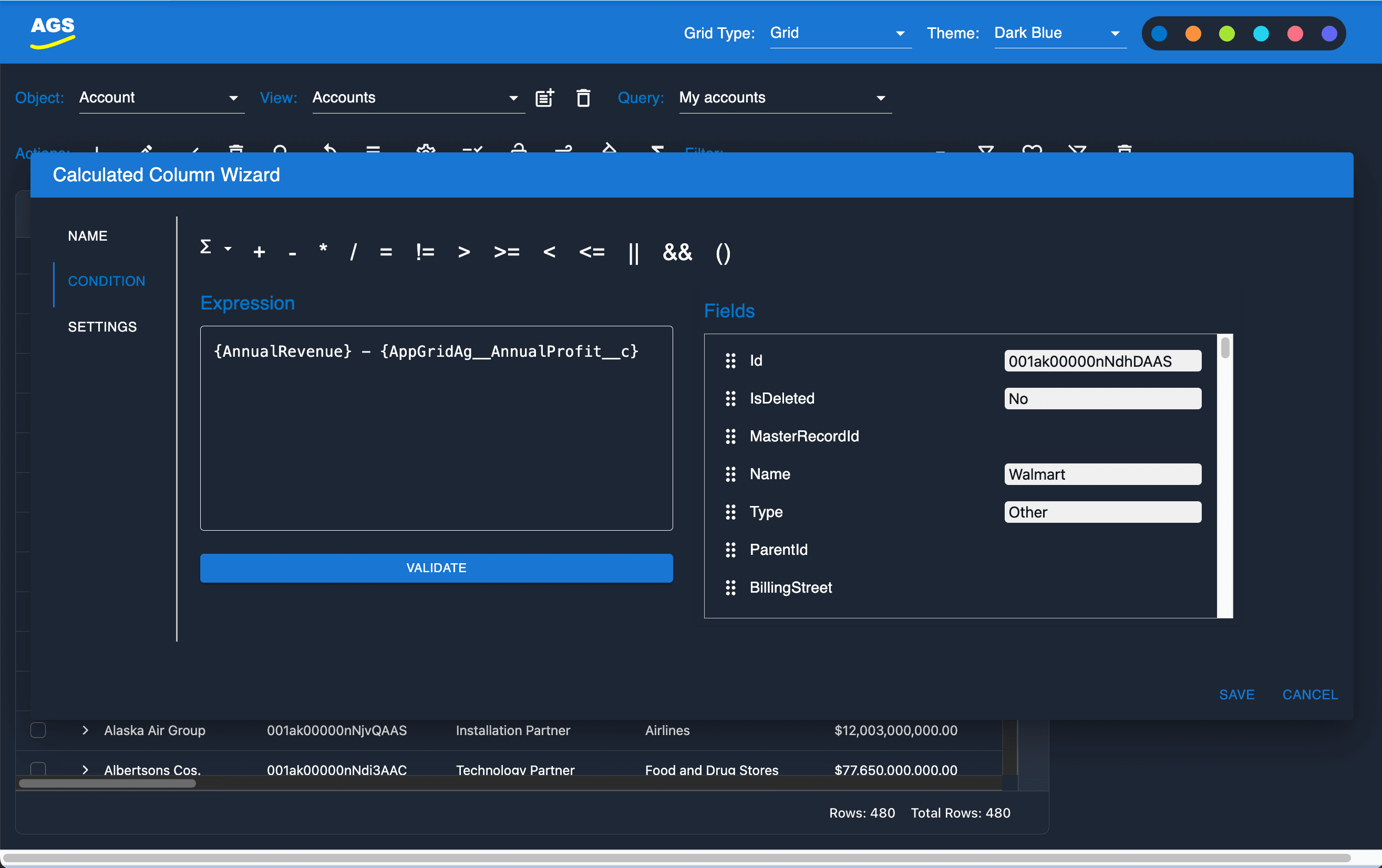The height and width of the screenshot is (868, 1382).
Task: Click the 'Total Rows: 480' status text
Action: (x=960, y=813)
